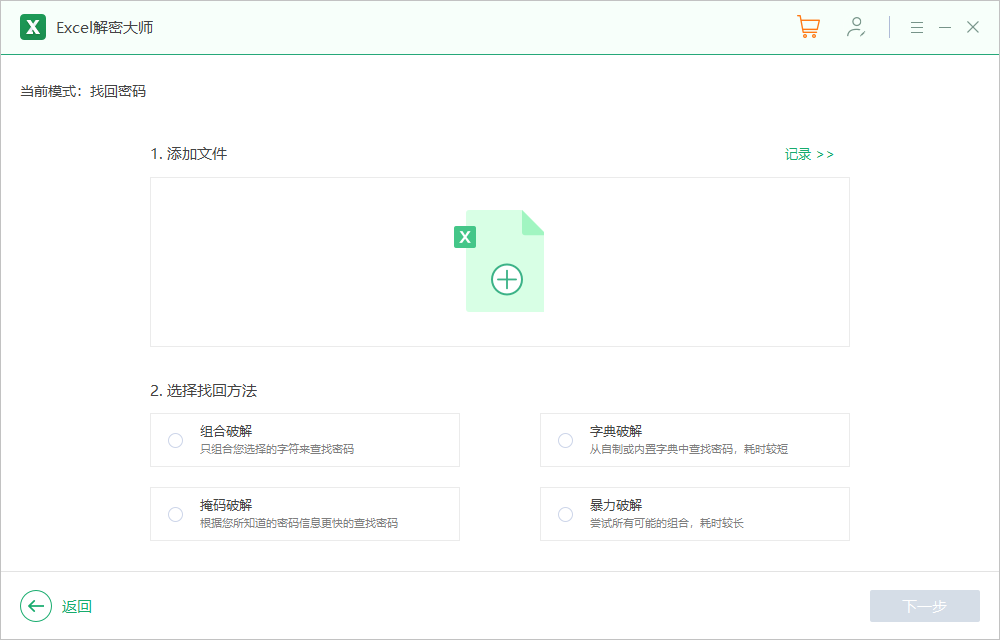Image resolution: width=1000 pixels, height=640 pixels.
Task: Open the user account icon
Action: point(856,27)
